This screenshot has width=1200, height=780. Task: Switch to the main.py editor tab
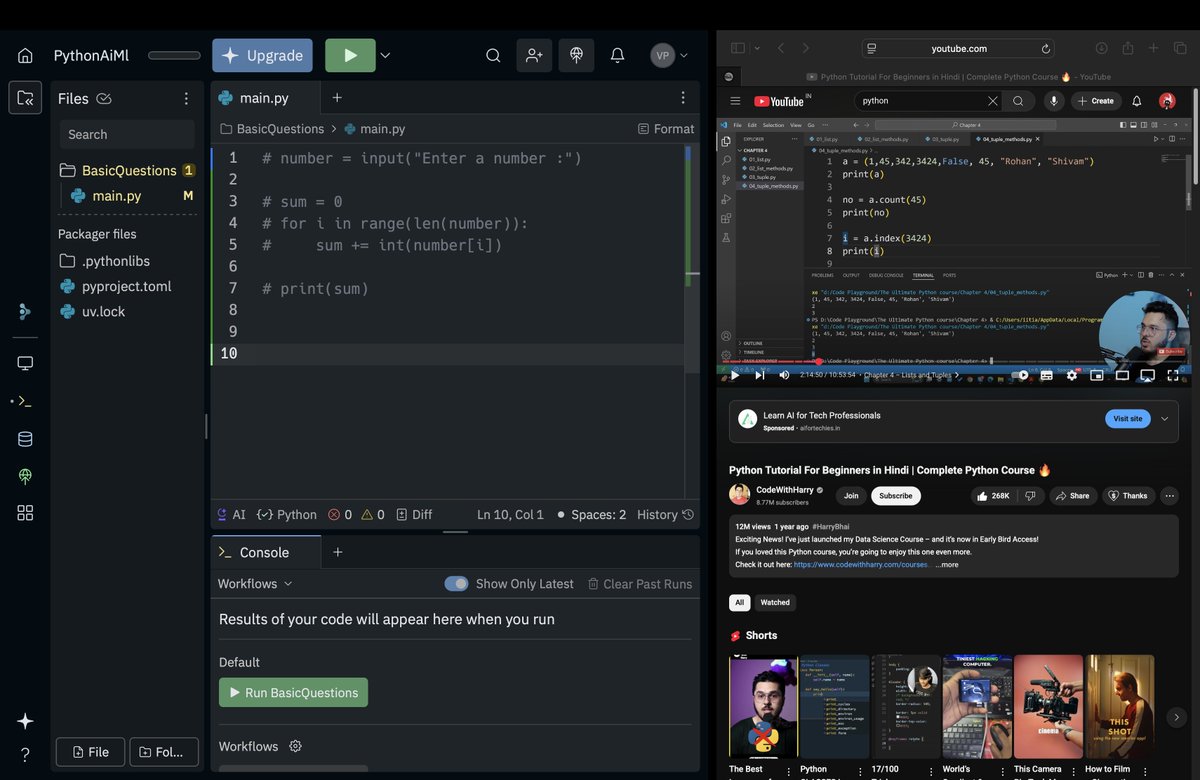pos(265,98)
